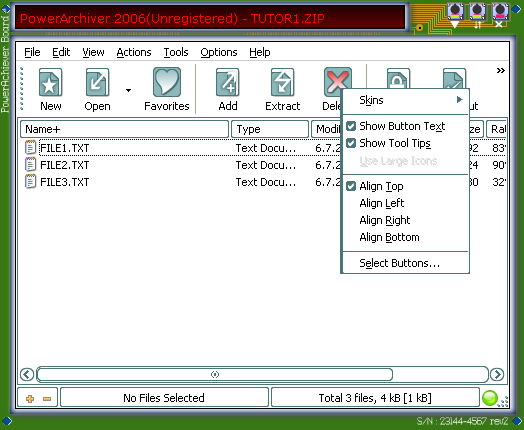Choose Align Left in context menu
Screen dimensions: 524x430
click(x=406, y=203)
